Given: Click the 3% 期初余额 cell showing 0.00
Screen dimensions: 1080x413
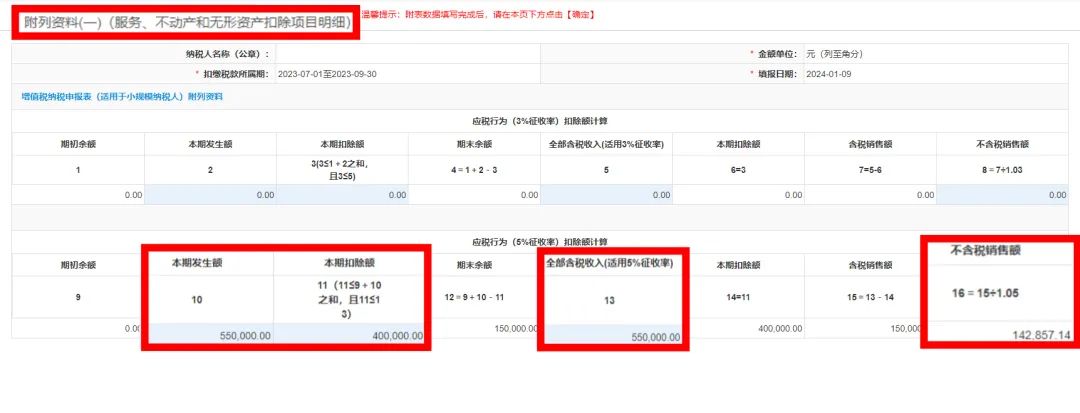Looking at the screenshot, I should (x=78, y=195).
